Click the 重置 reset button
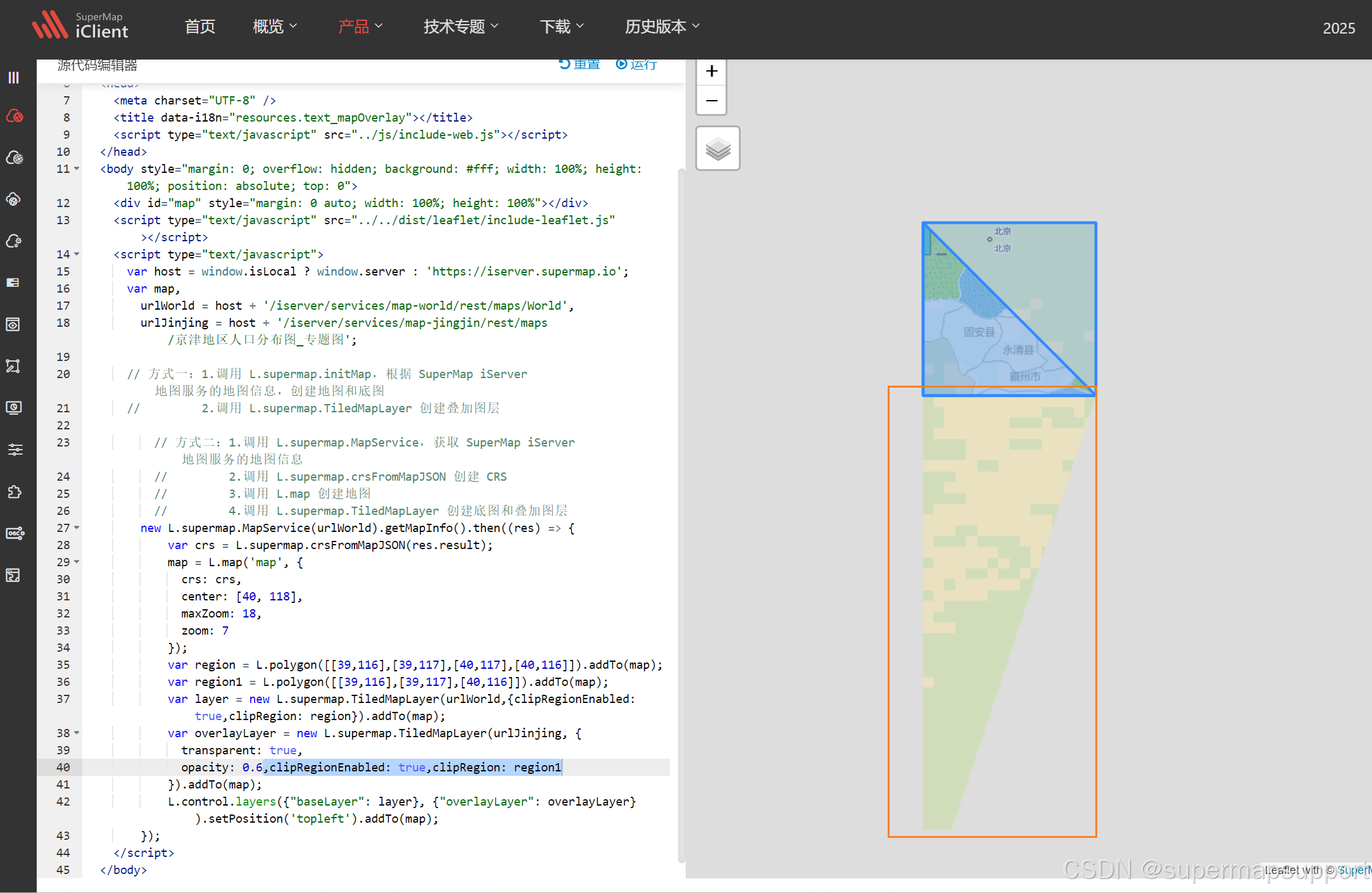1372x893 pixels. click(579, 65)
